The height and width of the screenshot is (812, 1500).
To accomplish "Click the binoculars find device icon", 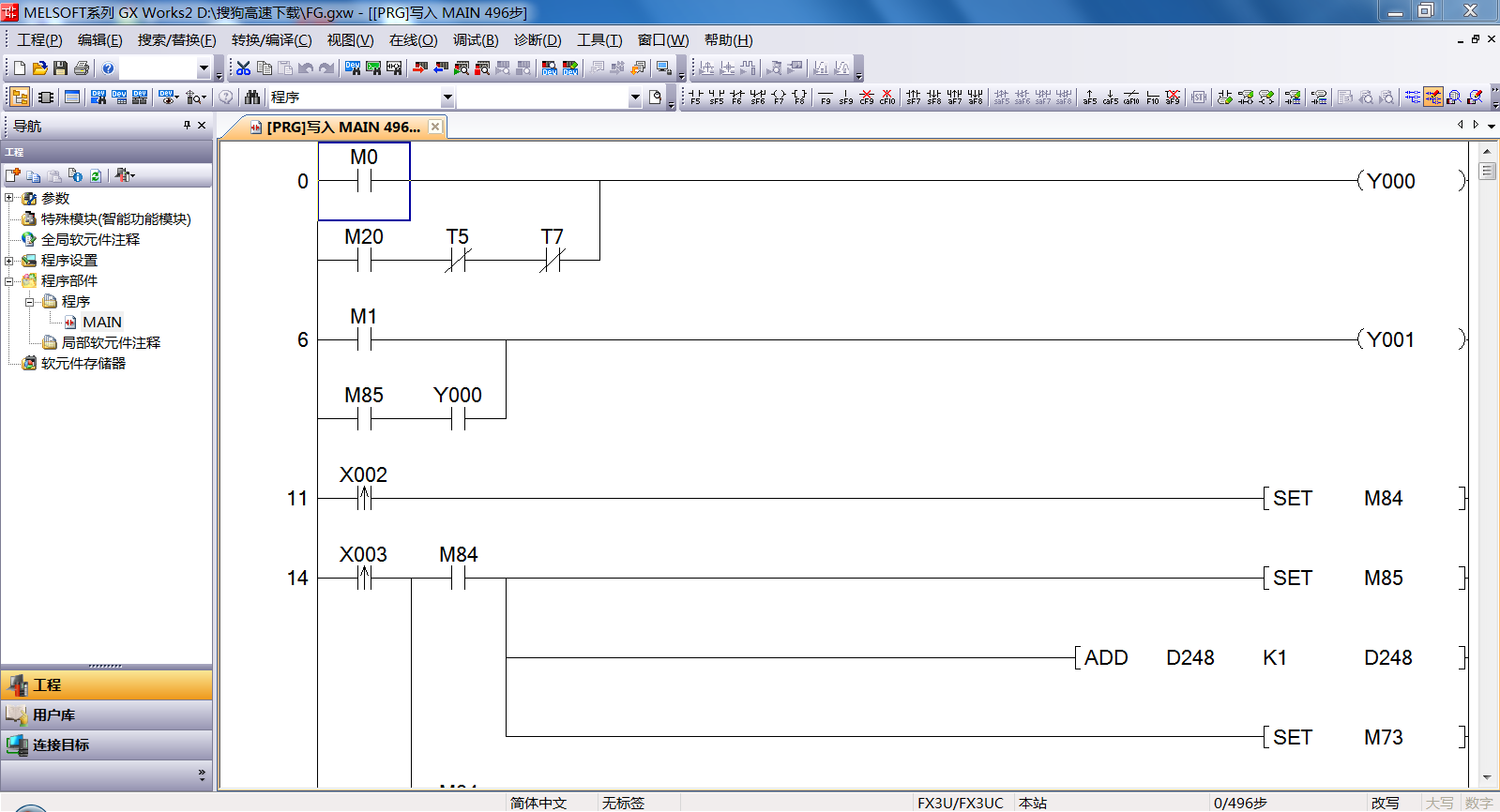I will click(x=251, y=98).
